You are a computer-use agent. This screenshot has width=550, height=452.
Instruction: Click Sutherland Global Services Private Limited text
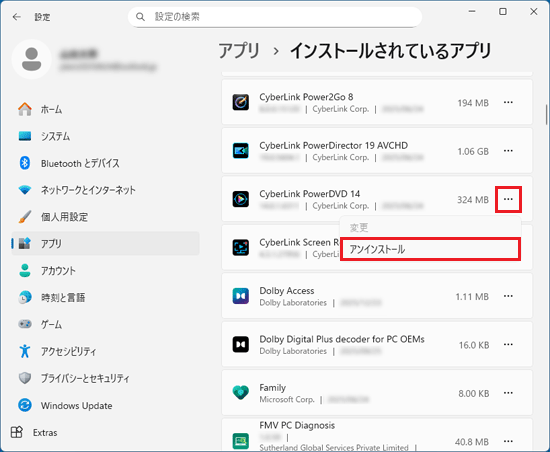click(x=334, y=447)
